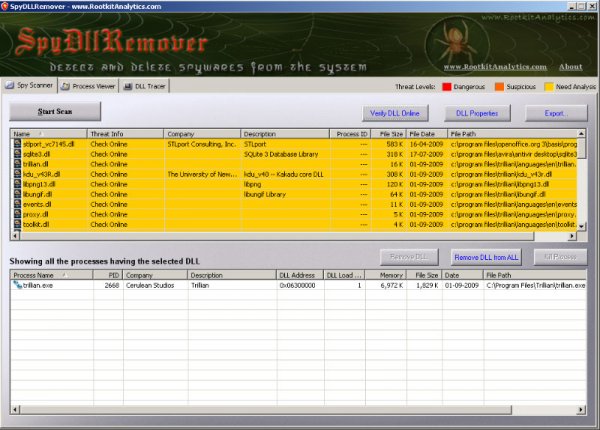Image resolution: width=600 pixels, height=430 pixels.
Task: Select the stlport_vc7145.dll row name
Action: 49,144
